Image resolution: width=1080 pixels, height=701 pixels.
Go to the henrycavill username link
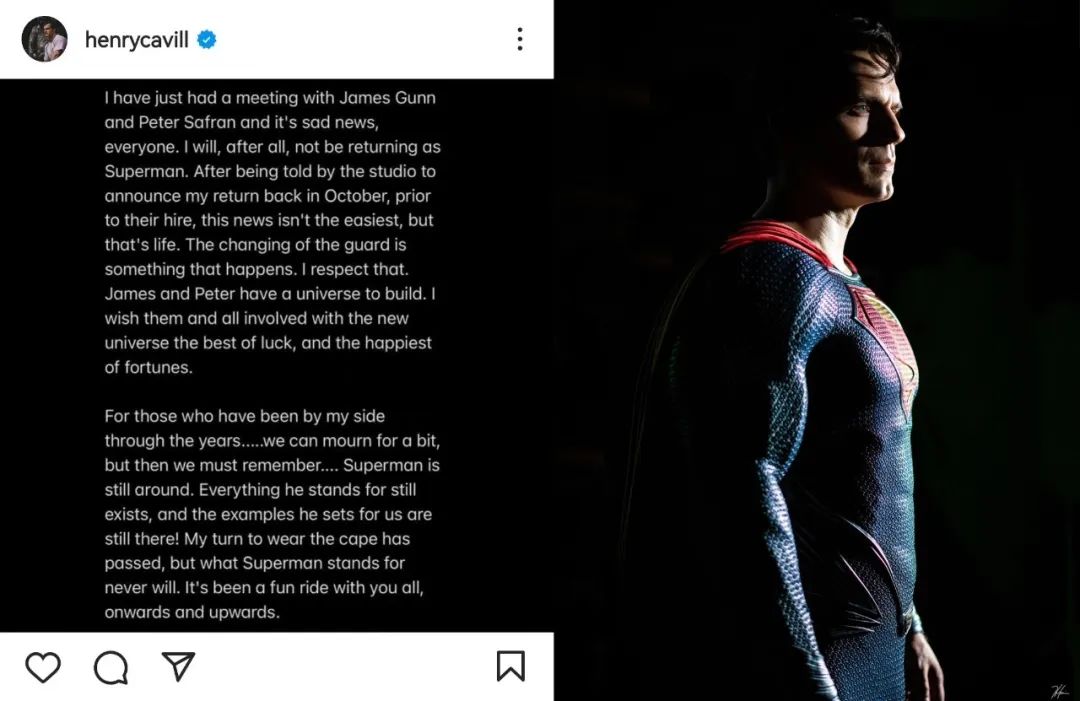[x=136, y=40]
